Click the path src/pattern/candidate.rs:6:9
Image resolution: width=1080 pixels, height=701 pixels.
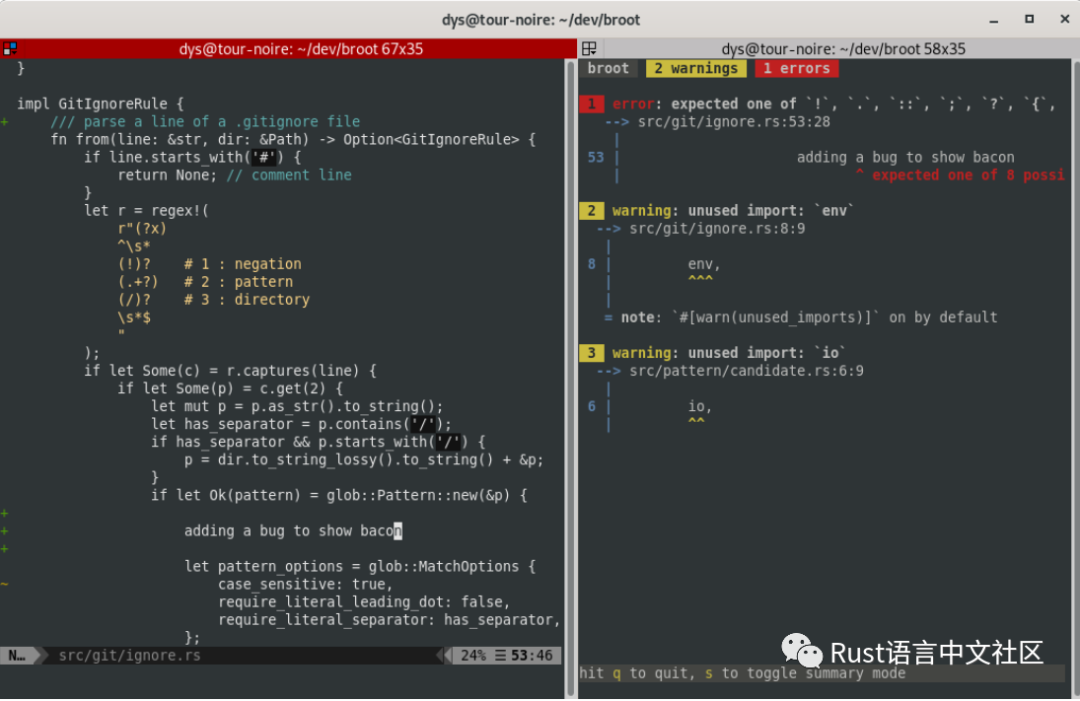point(746,371)
